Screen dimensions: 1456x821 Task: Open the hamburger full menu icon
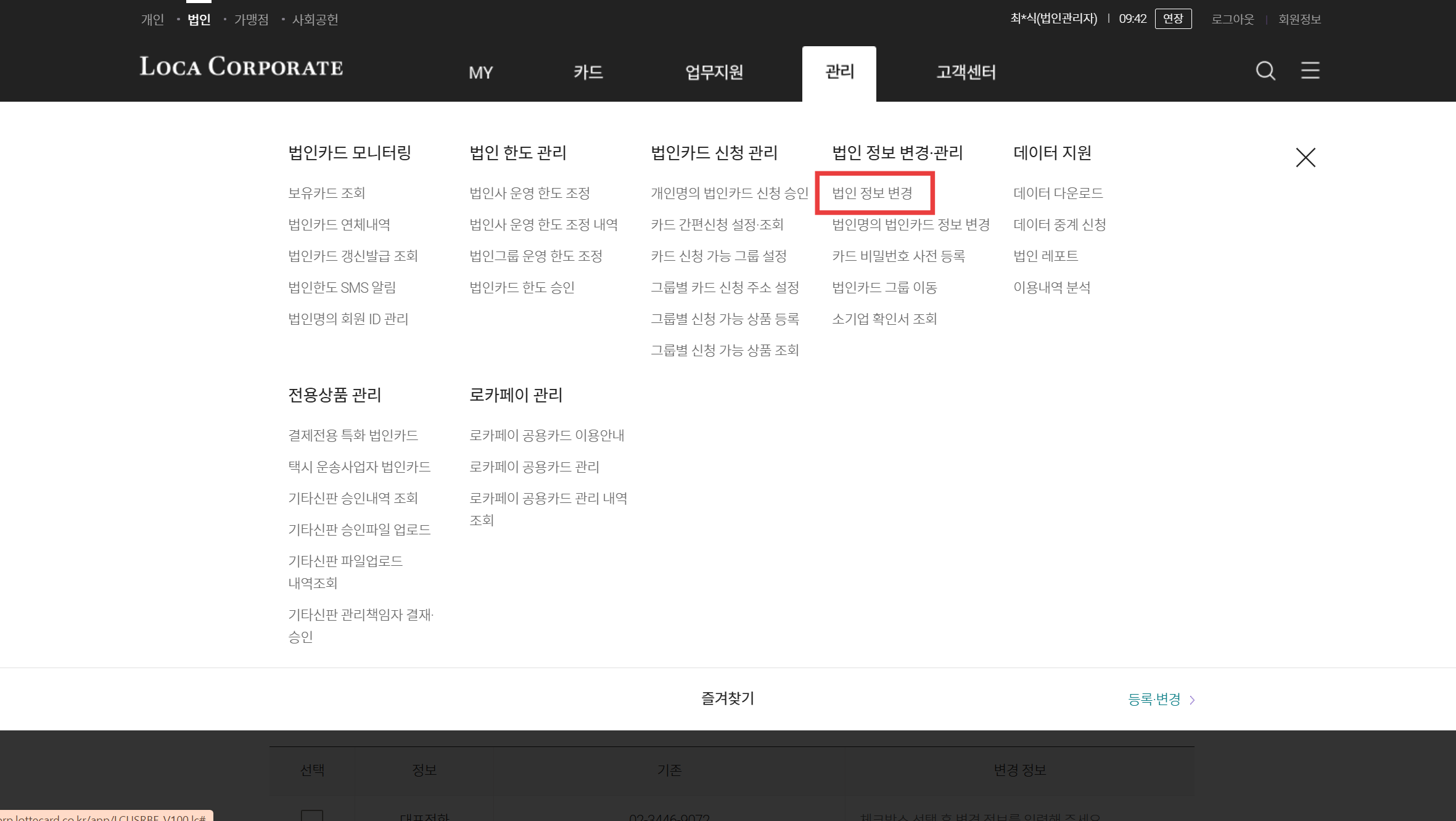click(x=1310, y=71)
